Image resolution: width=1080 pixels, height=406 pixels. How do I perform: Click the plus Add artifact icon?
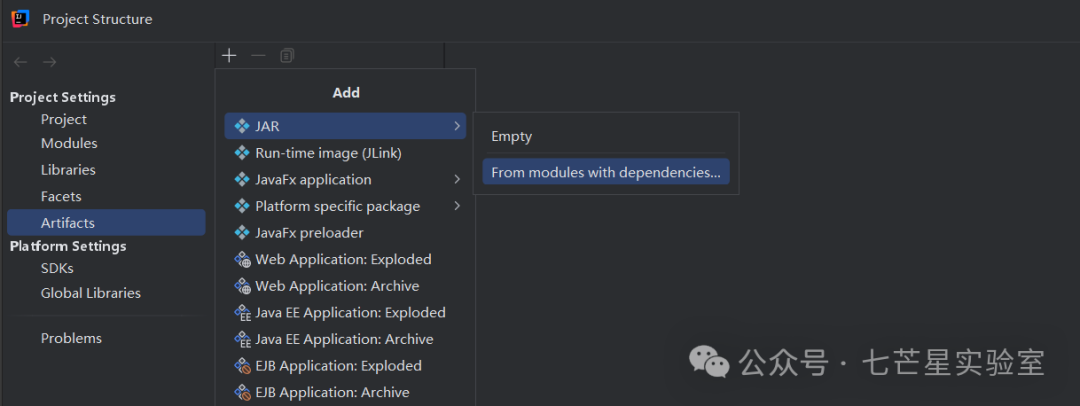pos(229,56)
